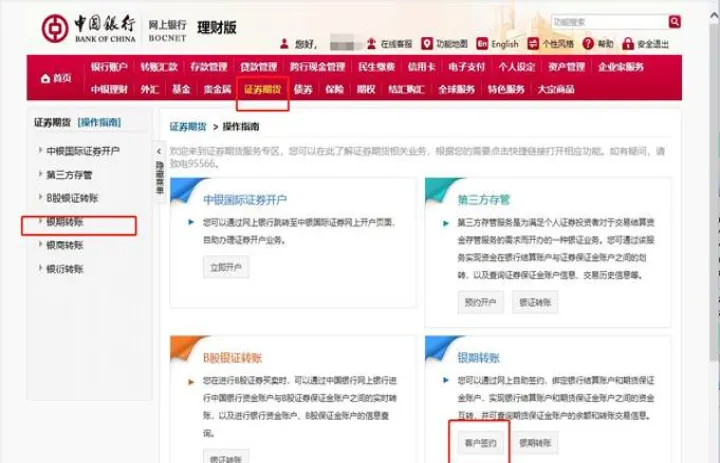Click the user avatar icon beside 您好
720x463 pixels.
coord(285,44)
